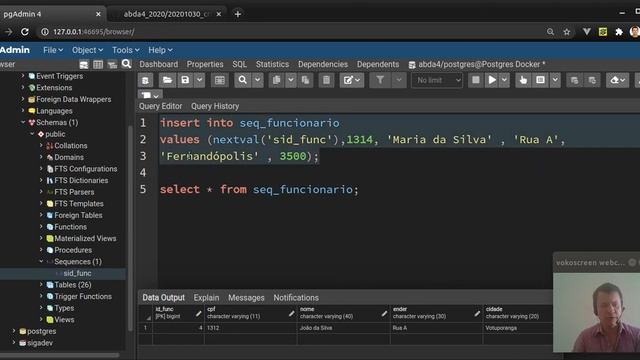Select the Data Output tab

pos(163,298)
